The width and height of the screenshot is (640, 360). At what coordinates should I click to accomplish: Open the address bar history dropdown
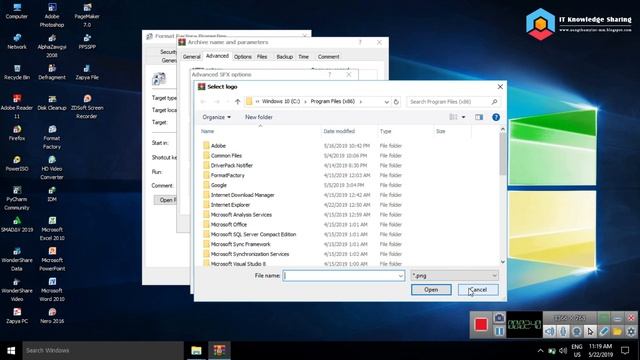click(386, 102)
